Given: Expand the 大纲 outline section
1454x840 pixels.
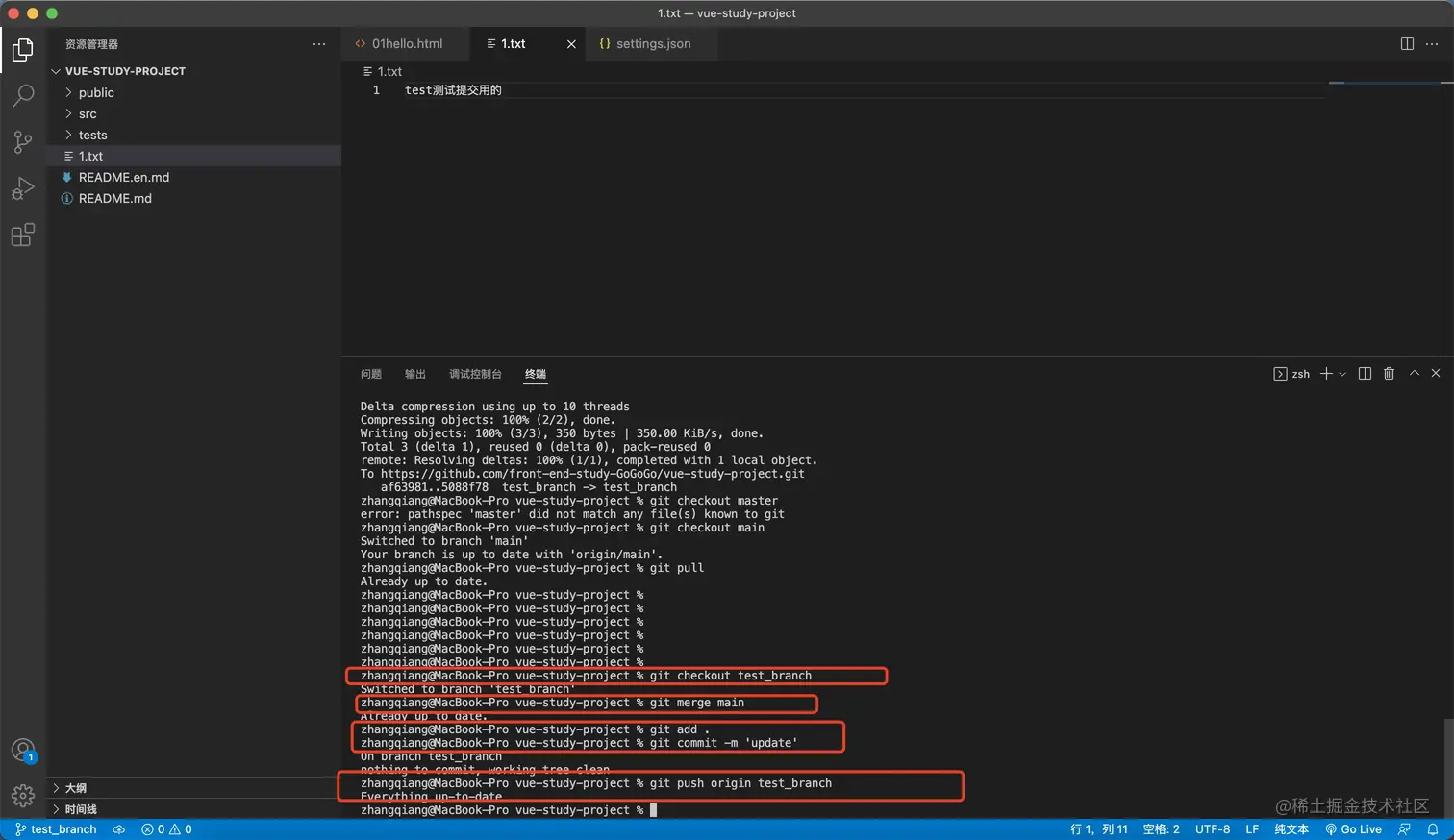Looking at the screenshot, I should point(194,788).
